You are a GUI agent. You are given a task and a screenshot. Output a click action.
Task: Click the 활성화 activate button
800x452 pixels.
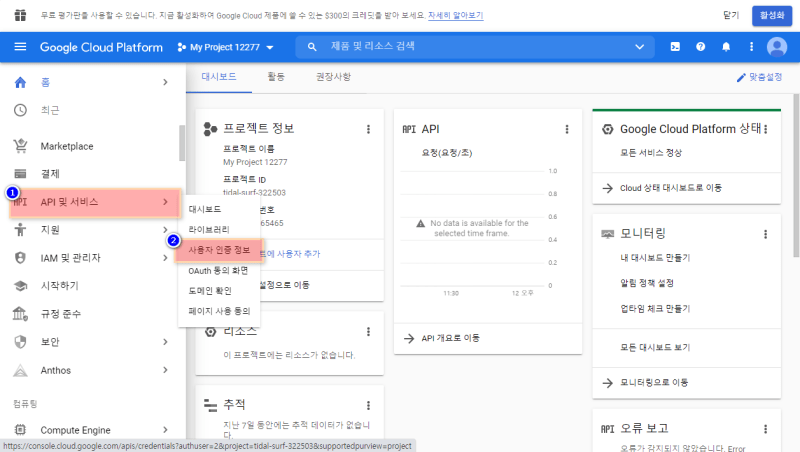tap(772, 15)
